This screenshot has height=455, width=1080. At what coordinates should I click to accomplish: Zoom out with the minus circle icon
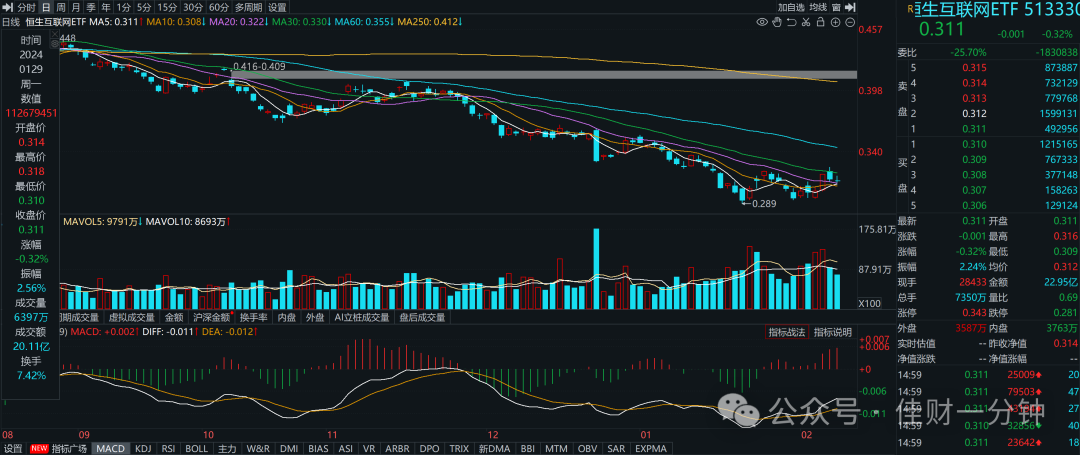coord(850,22)
